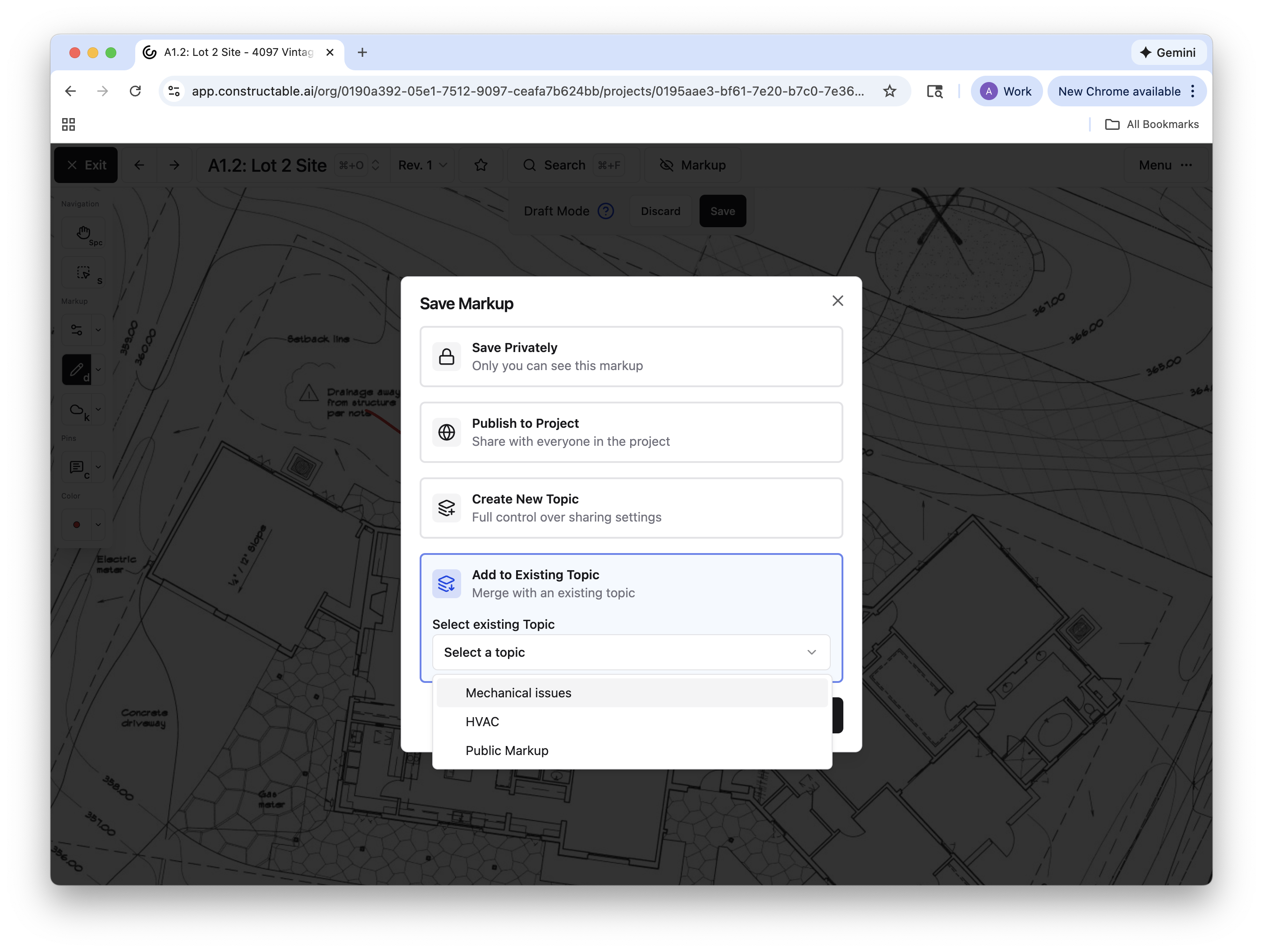Open a new browser tab
Screen dimensions: 1263x952
362,53
